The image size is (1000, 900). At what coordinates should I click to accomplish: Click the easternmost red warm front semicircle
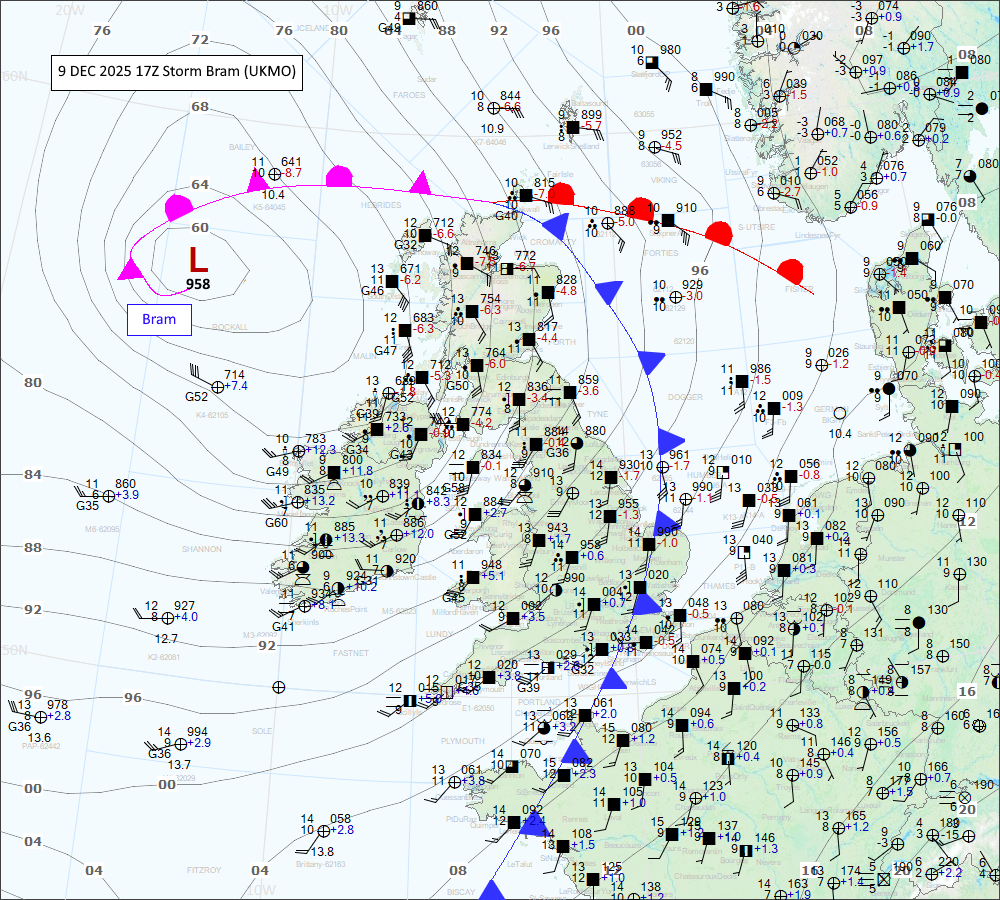click(792, 270)
